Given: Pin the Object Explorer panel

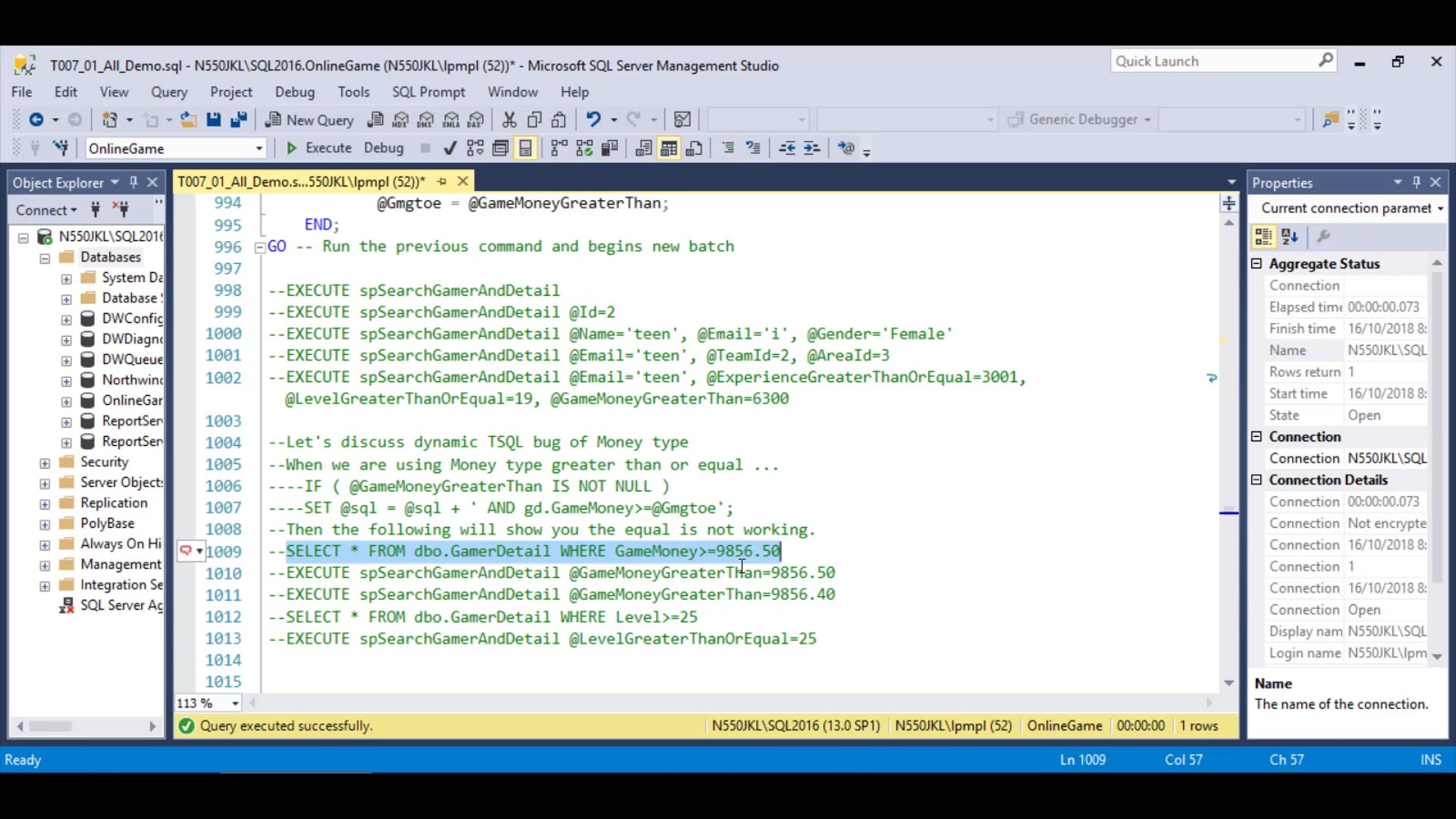Looking at the screenshot, I should coord(133,183).
